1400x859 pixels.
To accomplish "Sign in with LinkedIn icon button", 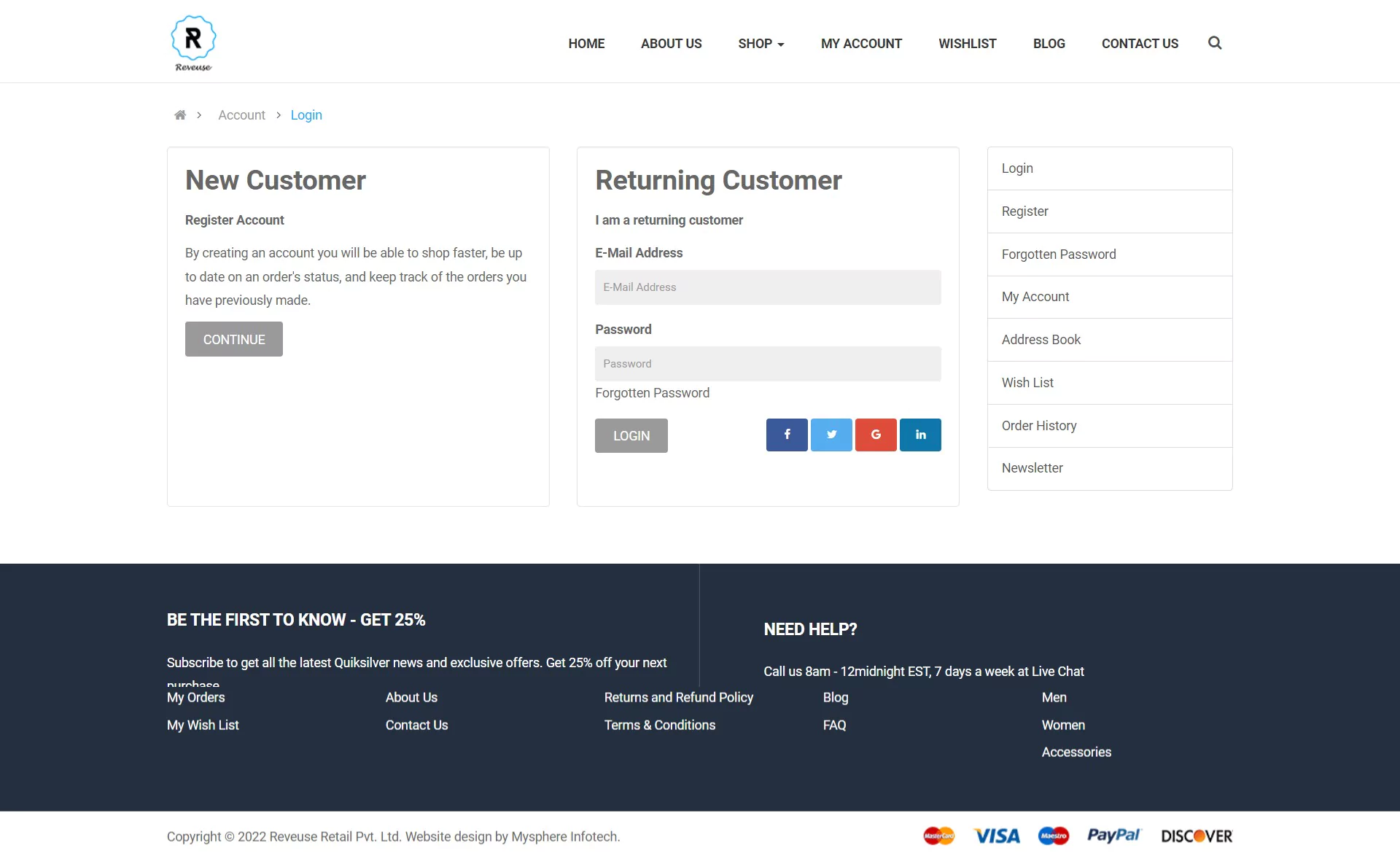I will pos(920,435).
